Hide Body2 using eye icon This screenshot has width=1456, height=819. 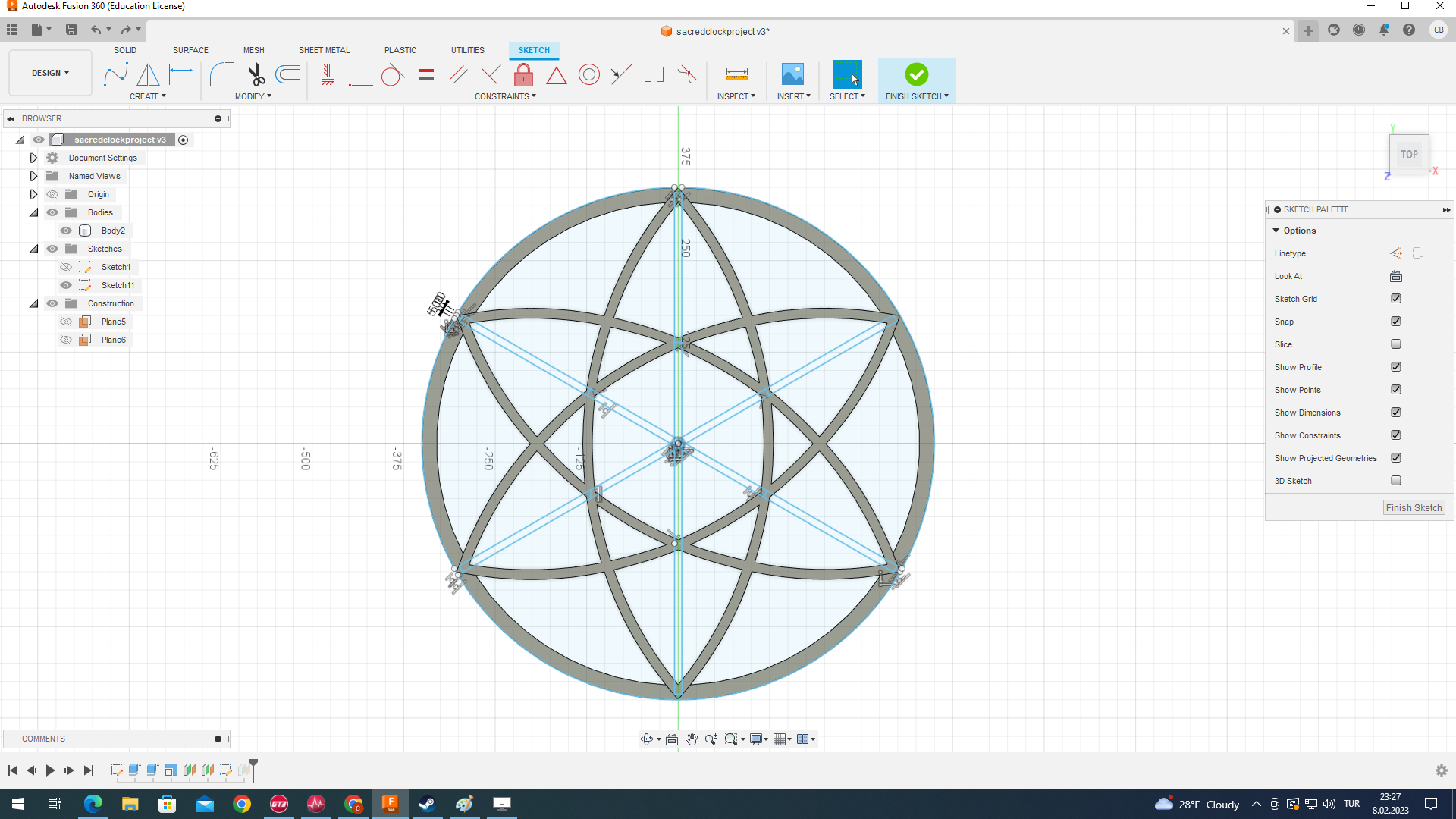point(66,231)
